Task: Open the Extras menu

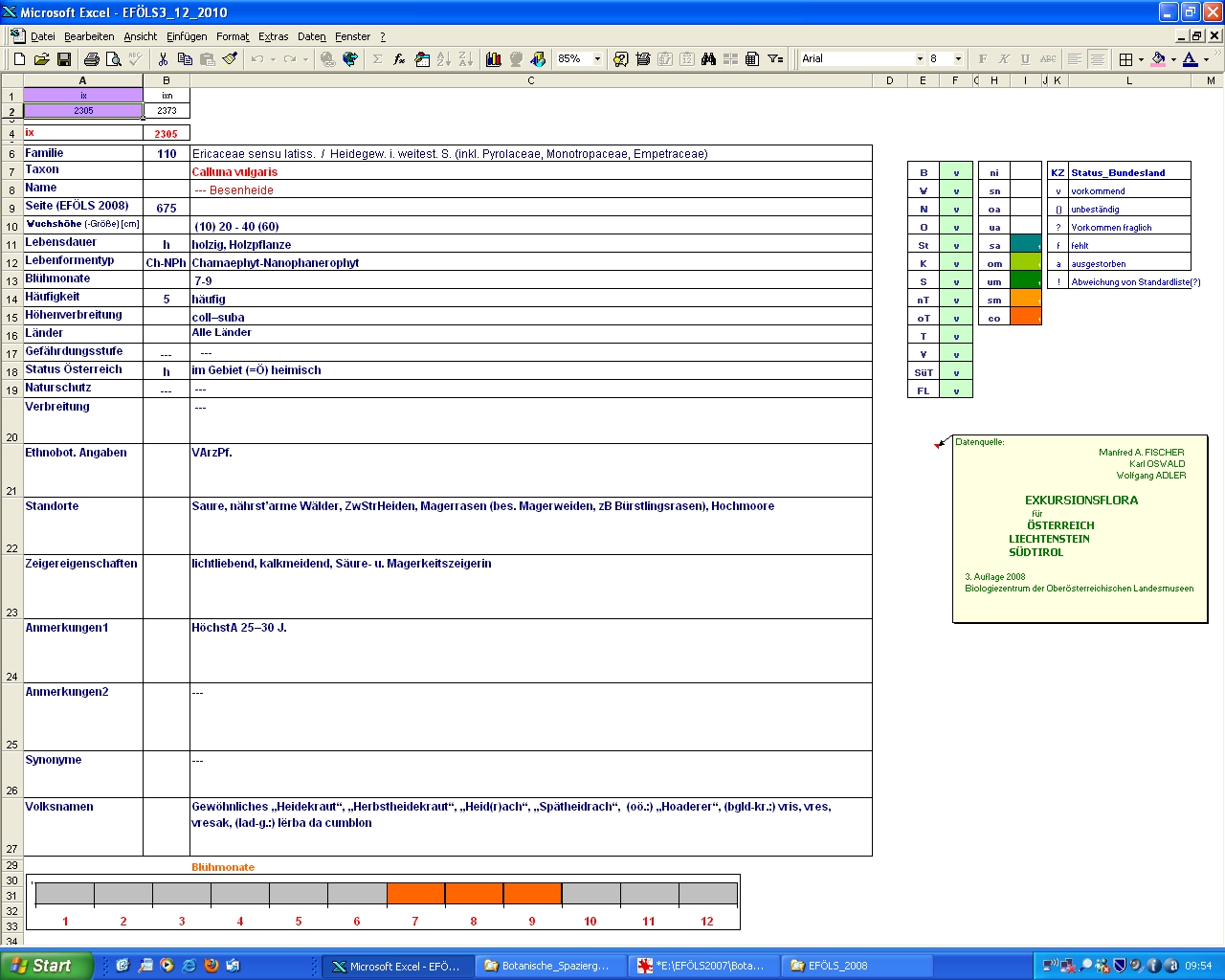Action: (274, 36)
